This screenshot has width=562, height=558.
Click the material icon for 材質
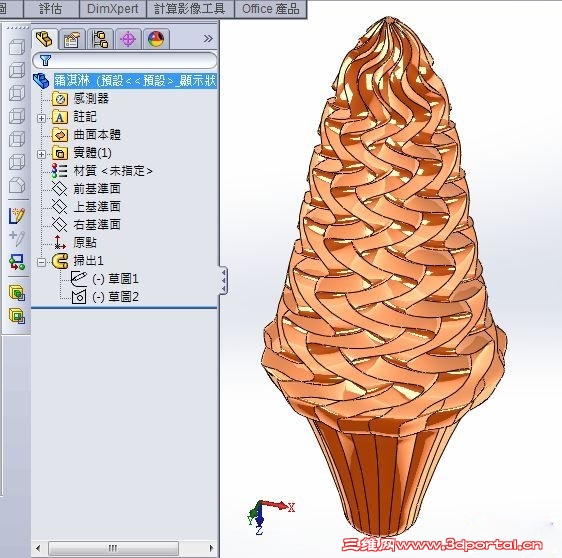(59, 171)
